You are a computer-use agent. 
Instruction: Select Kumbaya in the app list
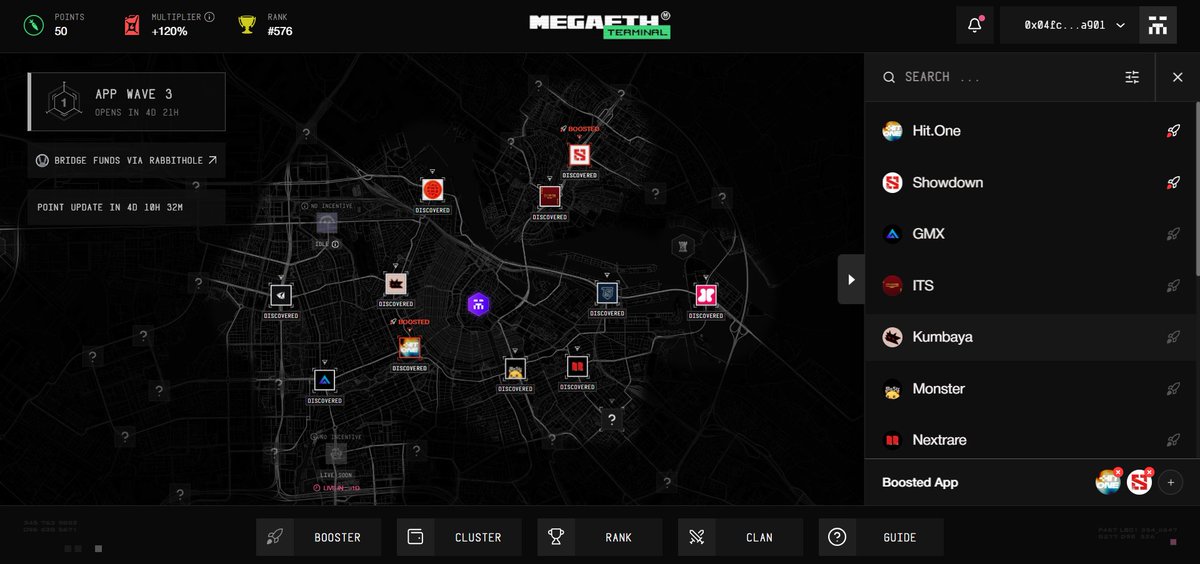1030,337
